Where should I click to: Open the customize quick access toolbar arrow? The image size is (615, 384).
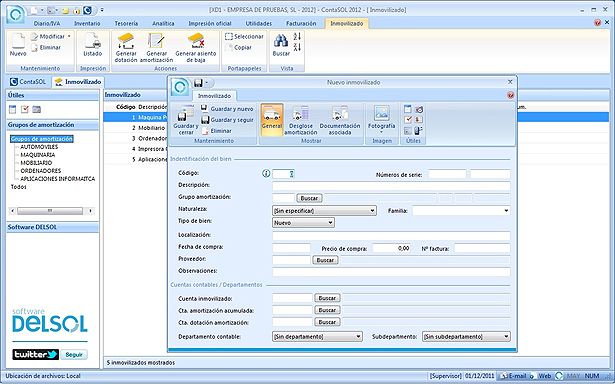(x=102, y=10)
